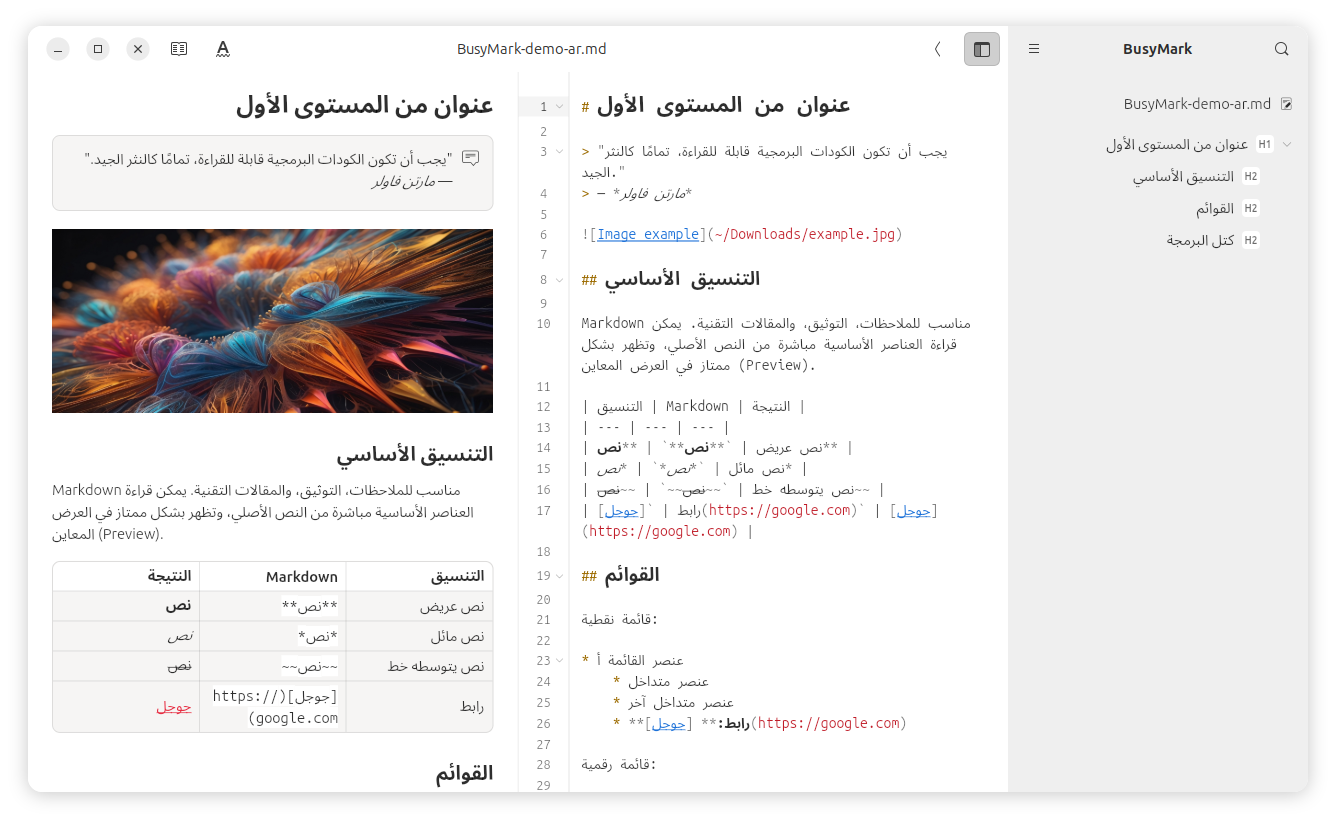Open the text formatting icon

coord(223,48)
